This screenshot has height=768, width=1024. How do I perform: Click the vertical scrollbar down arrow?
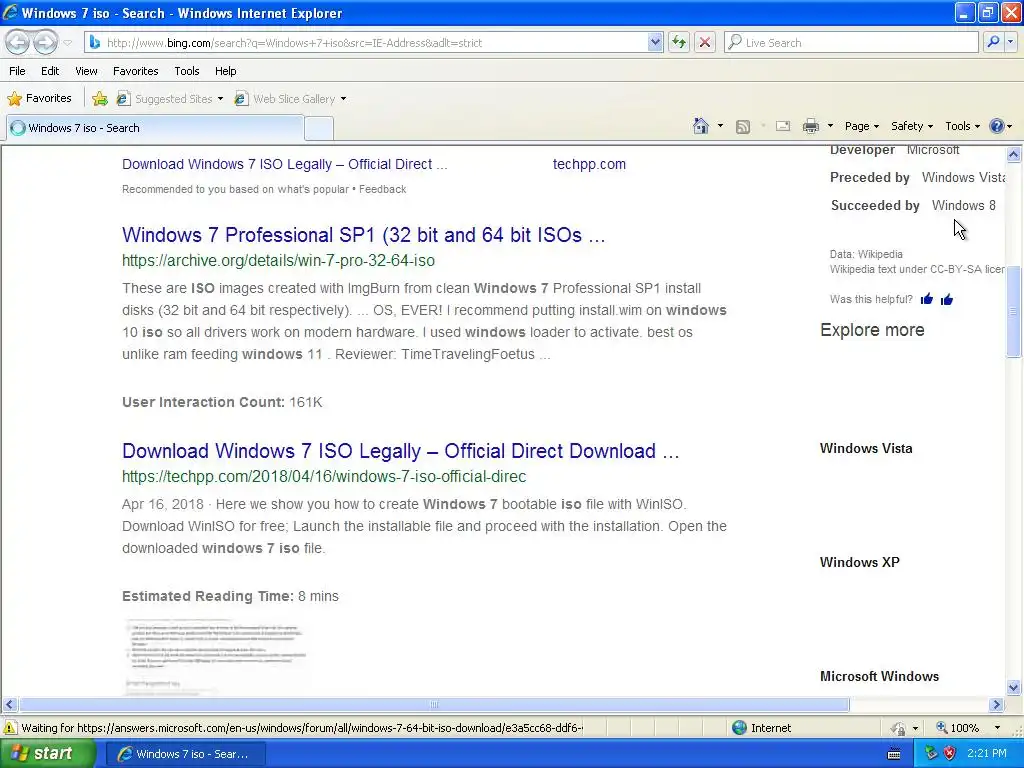point(1014,687)
